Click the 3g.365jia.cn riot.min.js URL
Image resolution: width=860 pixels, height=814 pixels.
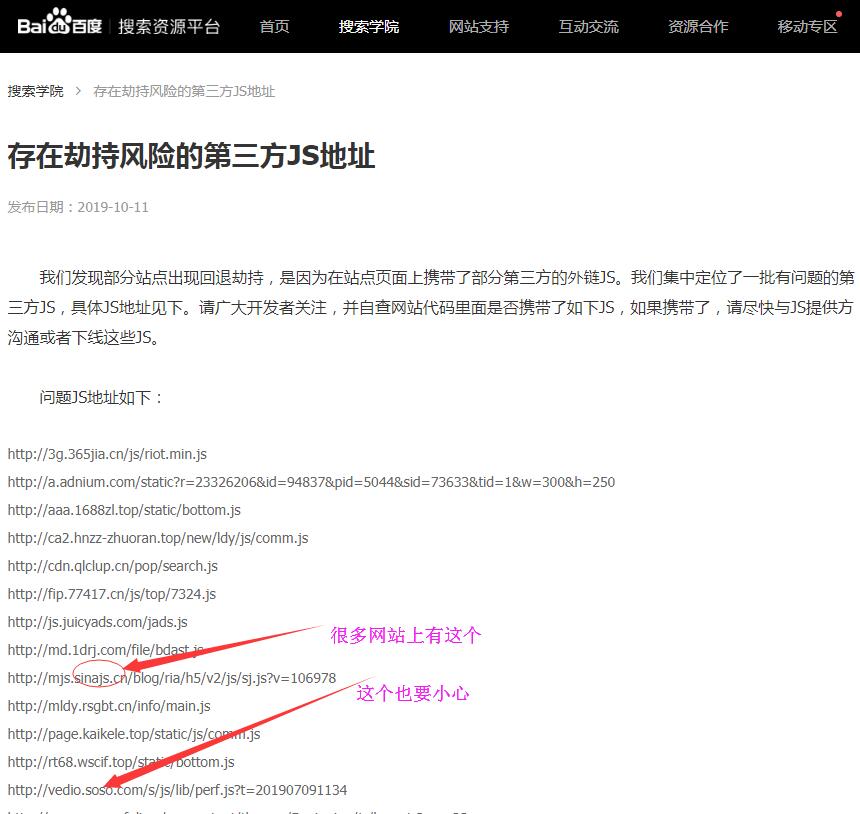pos(107,454)
